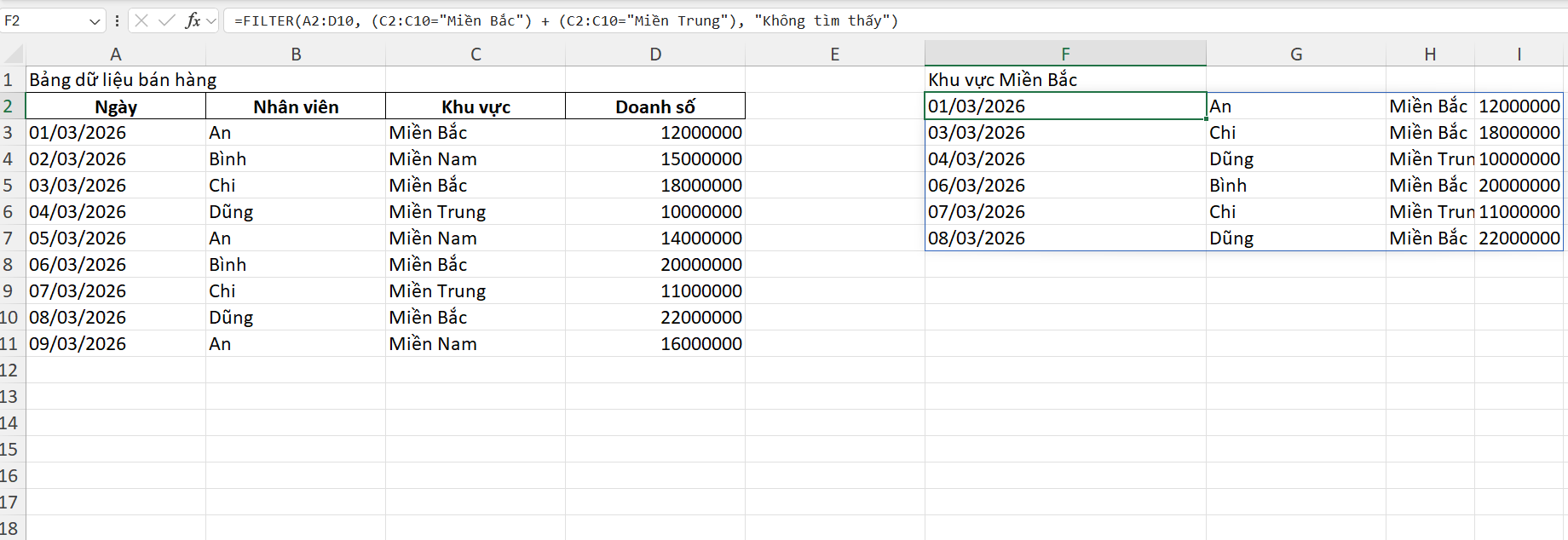Expand the chevron next to the fx icon

tap(211, 20)
